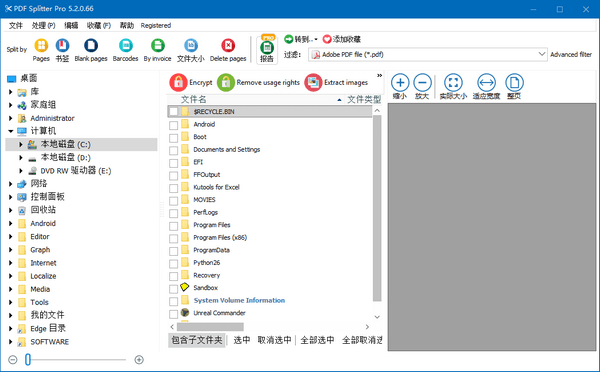Click the file list vertical scrollbar down arrow

(x=377, y=317)
